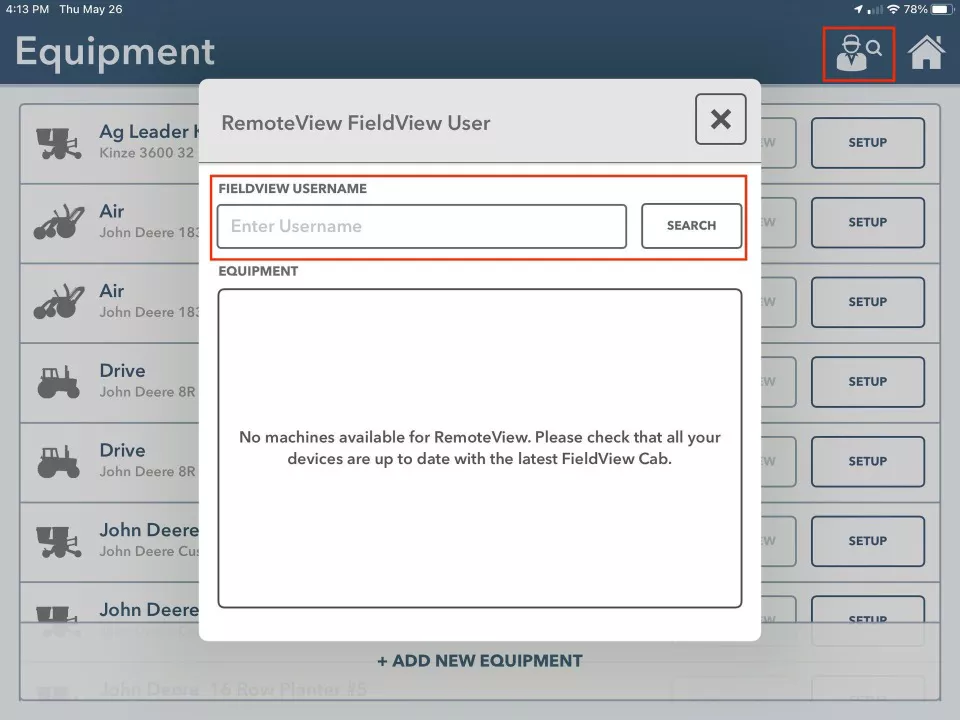The image size is (960, 720).
Task: Select the tractor icon beside the first Drive entry
Action: point(57,381)
